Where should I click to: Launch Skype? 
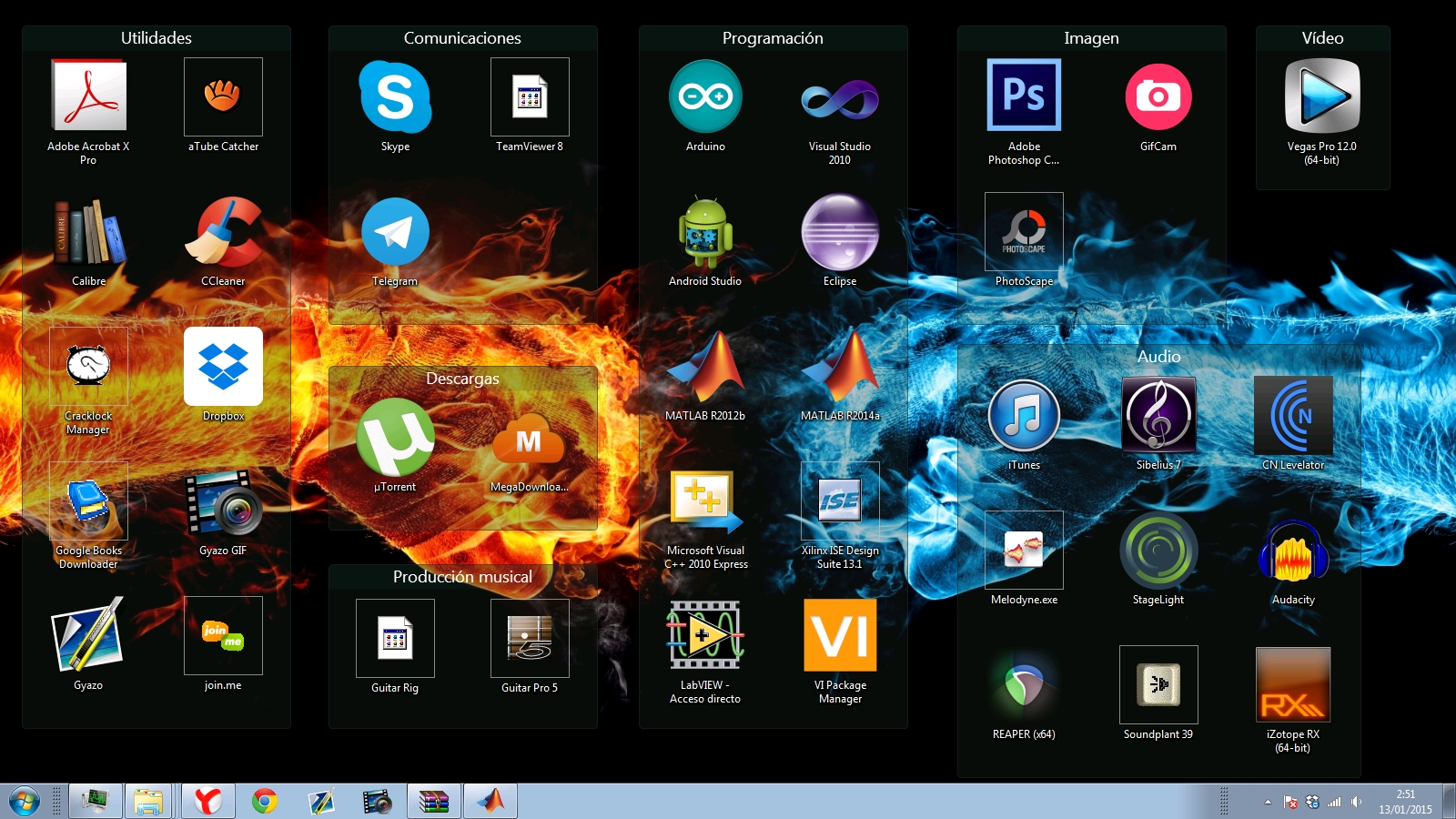click(x=395, y=96)
